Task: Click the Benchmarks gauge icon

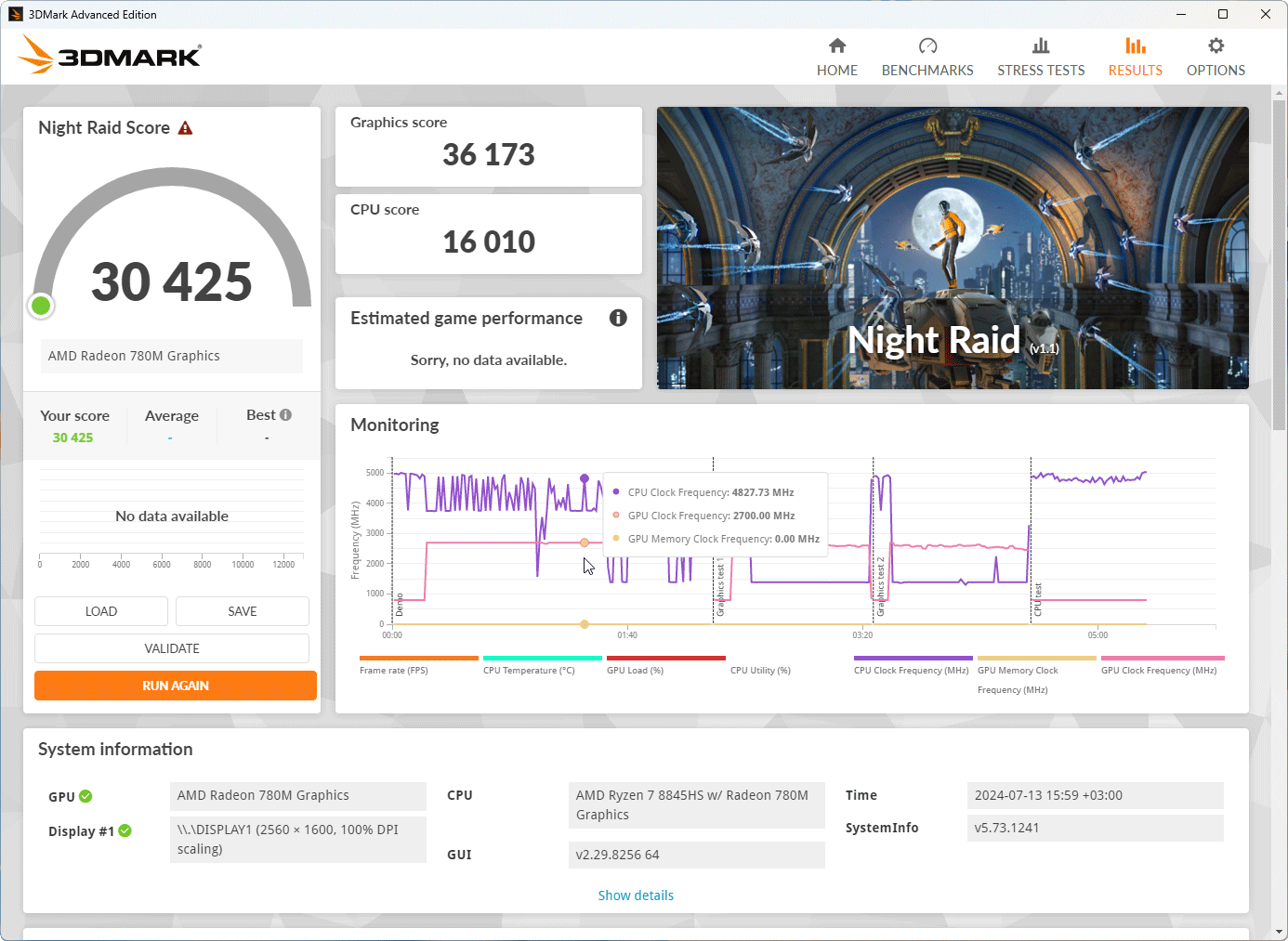Action: click(927, 46)
